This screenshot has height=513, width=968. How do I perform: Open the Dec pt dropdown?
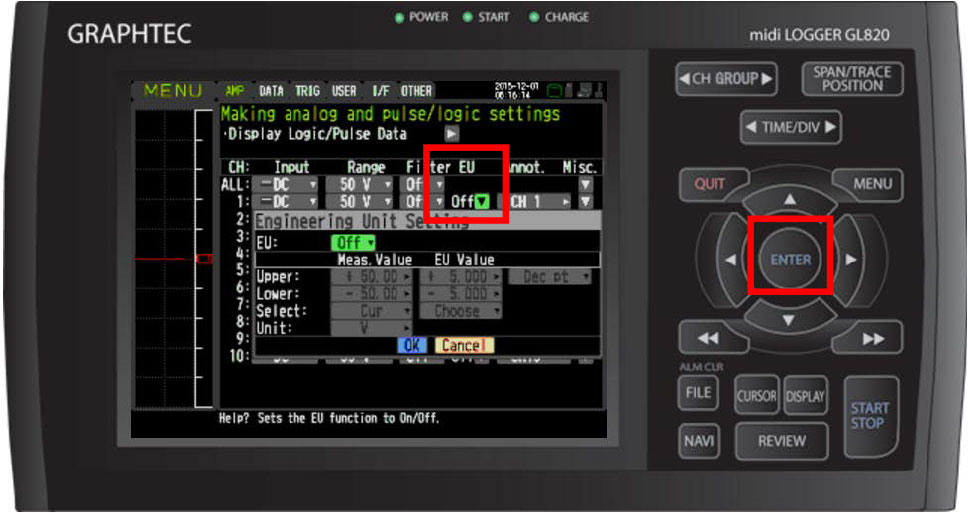549,277
